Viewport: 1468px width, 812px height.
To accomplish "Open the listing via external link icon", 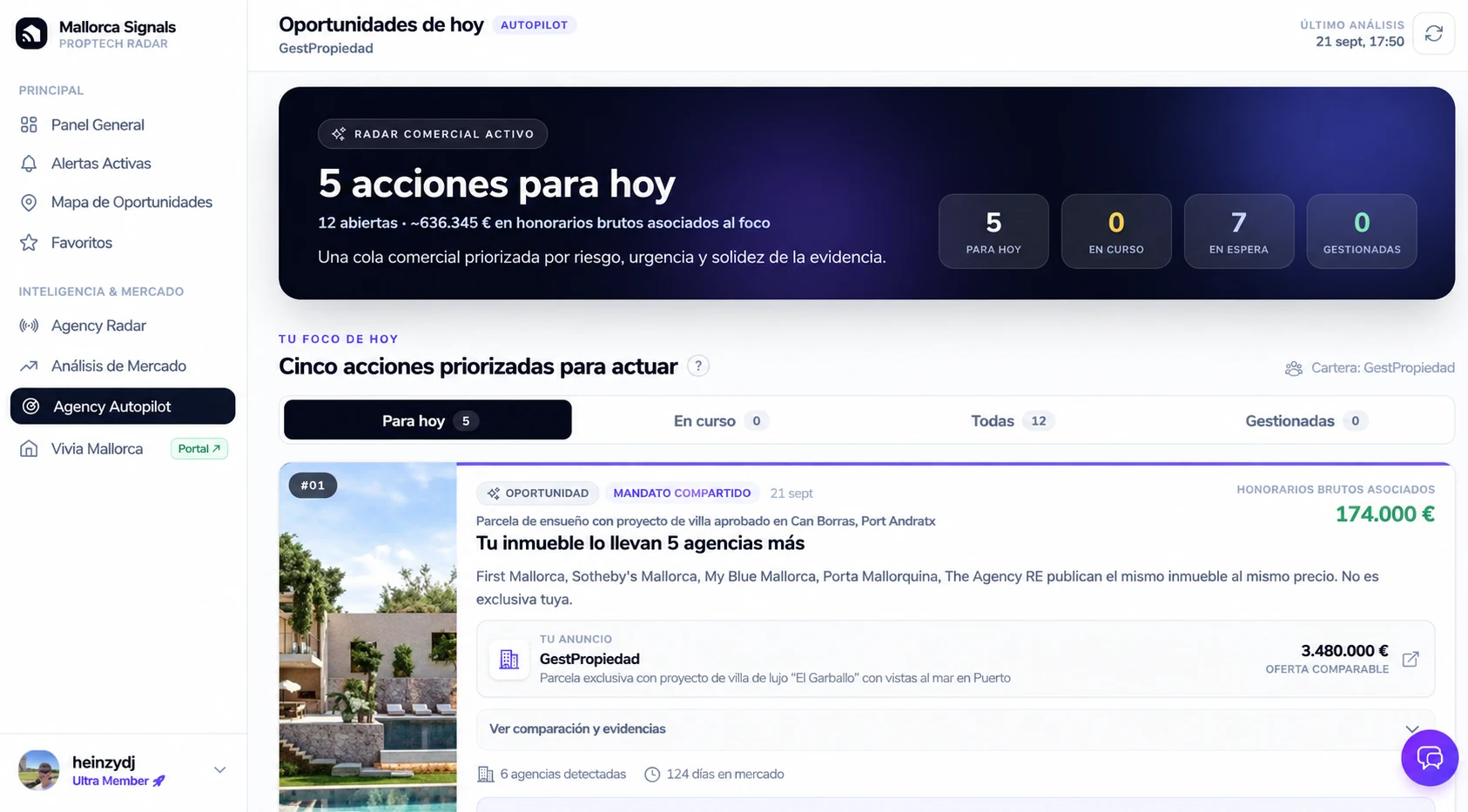I will coord(1411,660).
